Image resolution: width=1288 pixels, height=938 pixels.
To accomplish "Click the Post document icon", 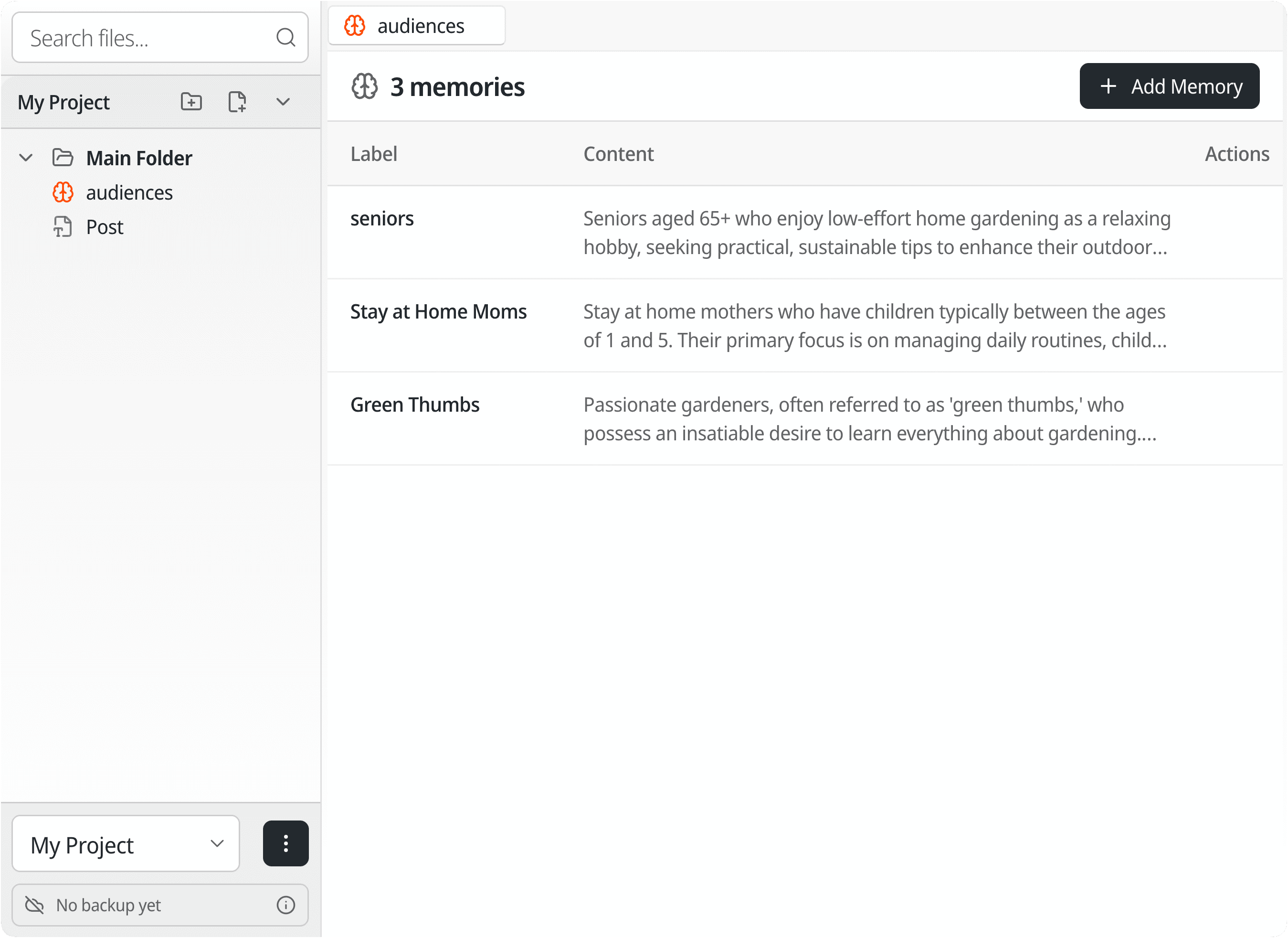I will click(x=63, y=227).
